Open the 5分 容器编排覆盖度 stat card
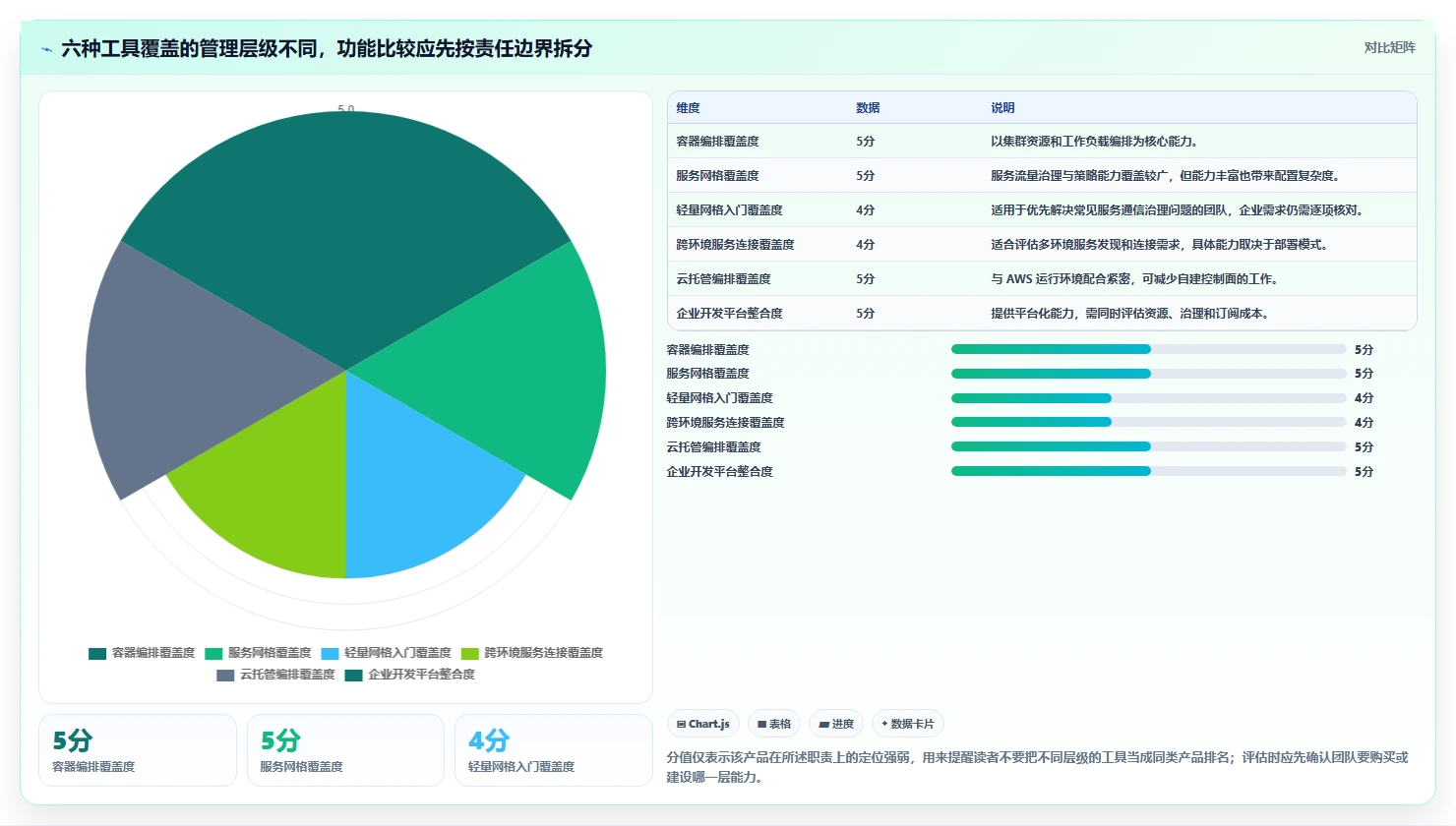This screenshot has height=826, width=1456. click(x=138, y=750)
